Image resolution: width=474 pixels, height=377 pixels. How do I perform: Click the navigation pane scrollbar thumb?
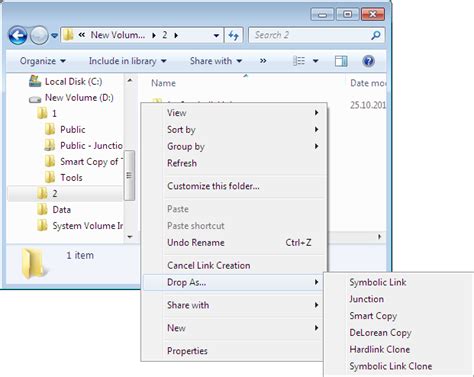pos(129,175)
